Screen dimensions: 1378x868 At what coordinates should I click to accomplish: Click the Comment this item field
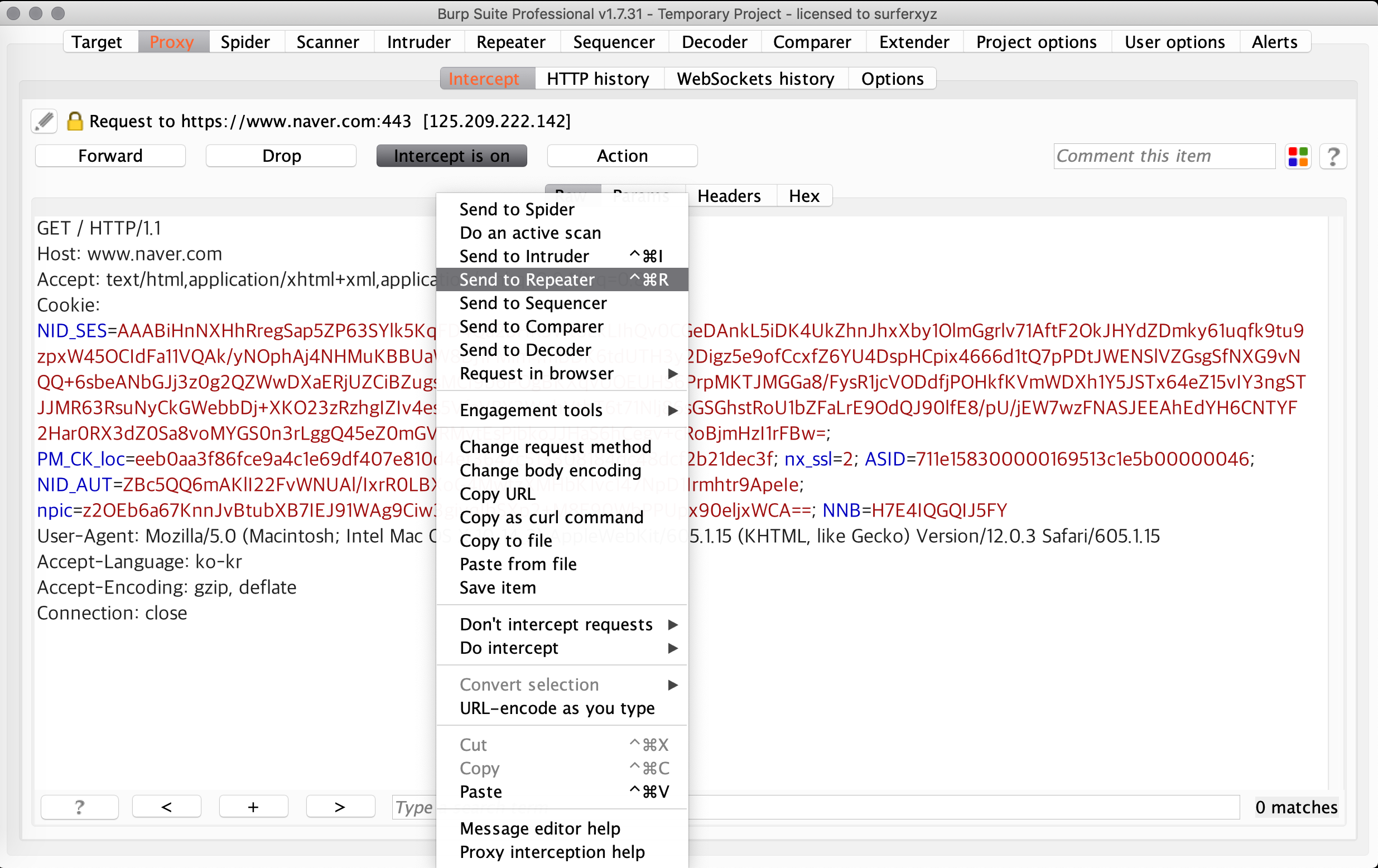[x=1163, y=156]
